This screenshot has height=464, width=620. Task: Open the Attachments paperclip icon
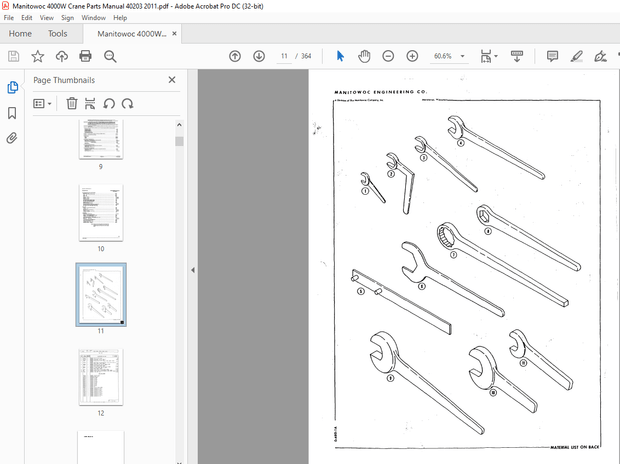12,138
